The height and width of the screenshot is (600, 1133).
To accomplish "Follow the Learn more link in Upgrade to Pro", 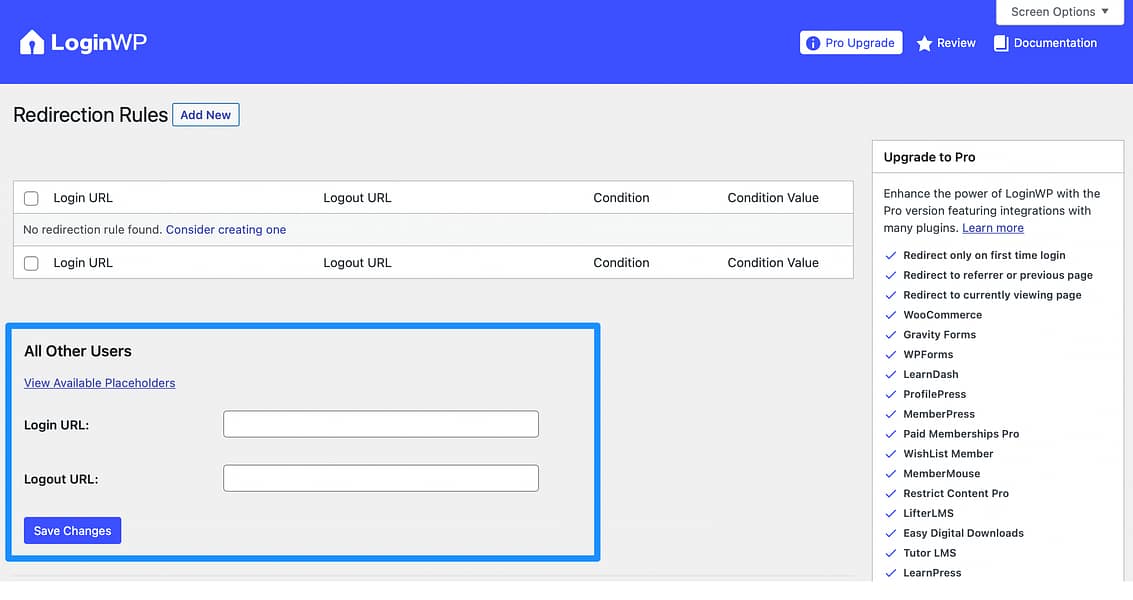I will pos(992,227).
